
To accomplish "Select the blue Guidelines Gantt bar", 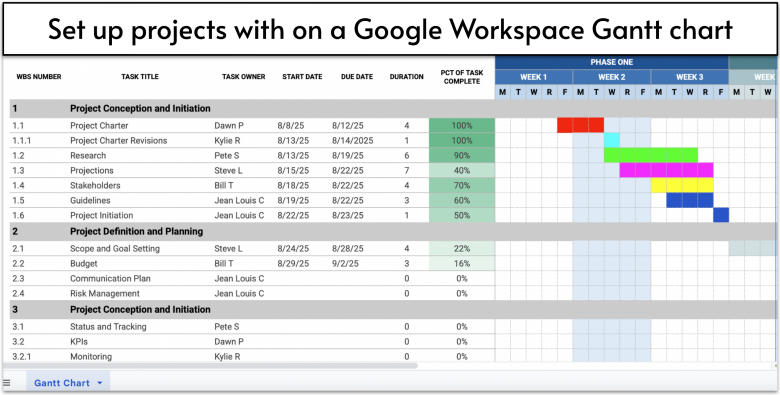I will click(689, 200).
